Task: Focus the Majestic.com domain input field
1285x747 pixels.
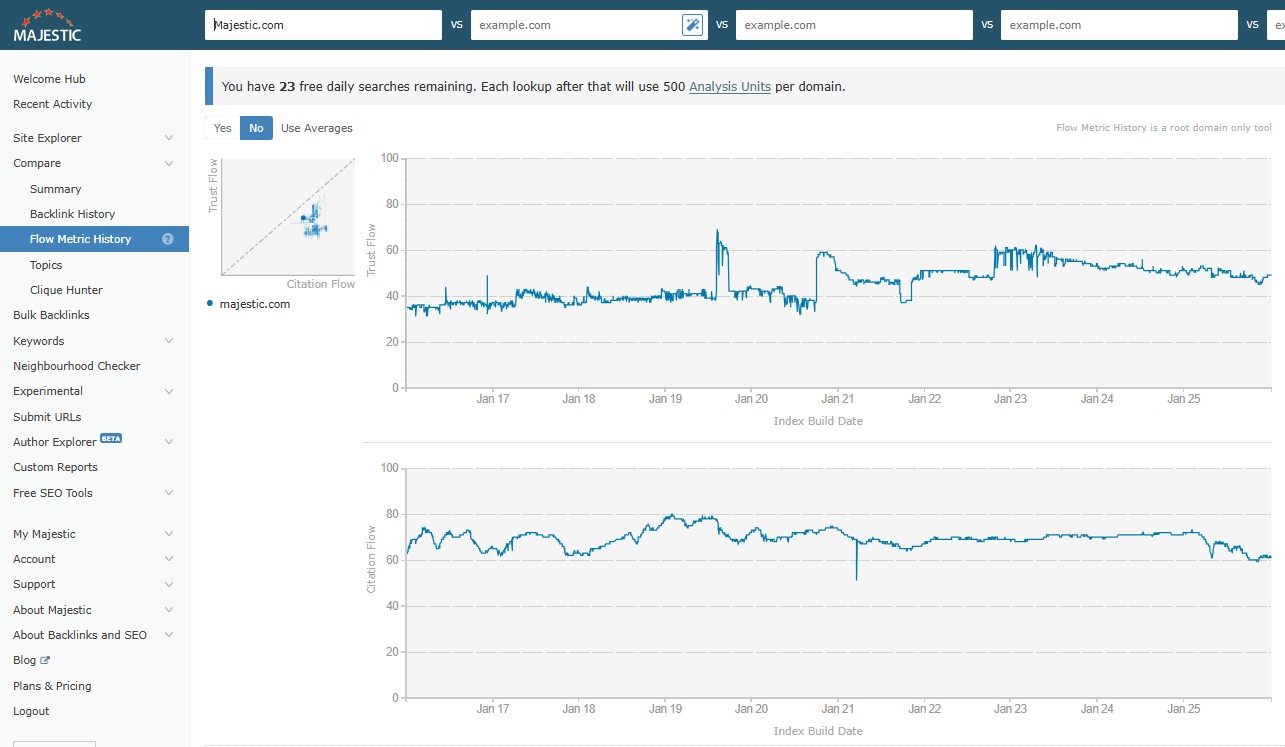Action: click(323, 25)
